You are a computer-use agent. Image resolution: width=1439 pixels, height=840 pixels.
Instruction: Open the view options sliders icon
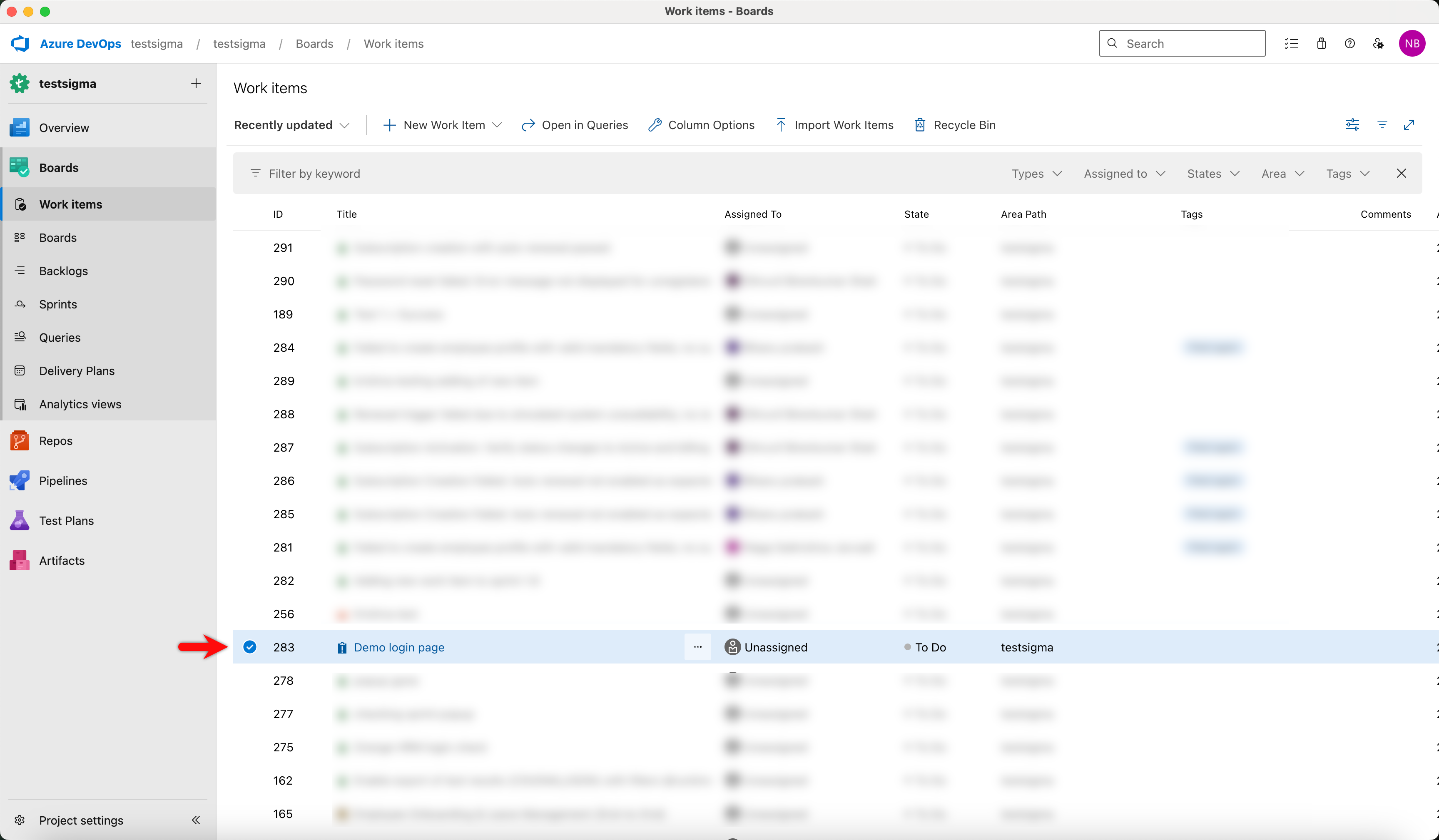coord(1352,124)
